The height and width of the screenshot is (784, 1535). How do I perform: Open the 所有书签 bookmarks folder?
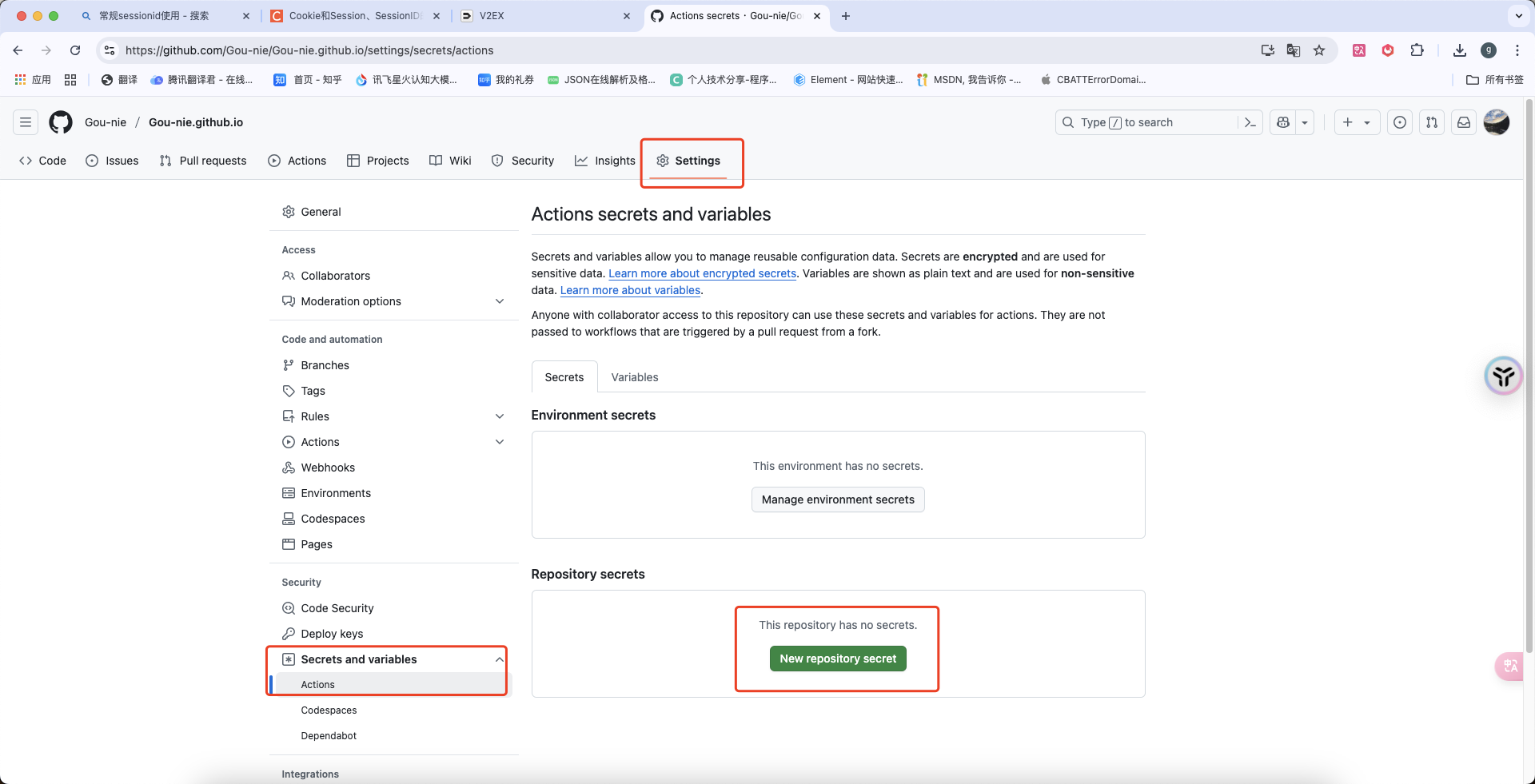1495,80
